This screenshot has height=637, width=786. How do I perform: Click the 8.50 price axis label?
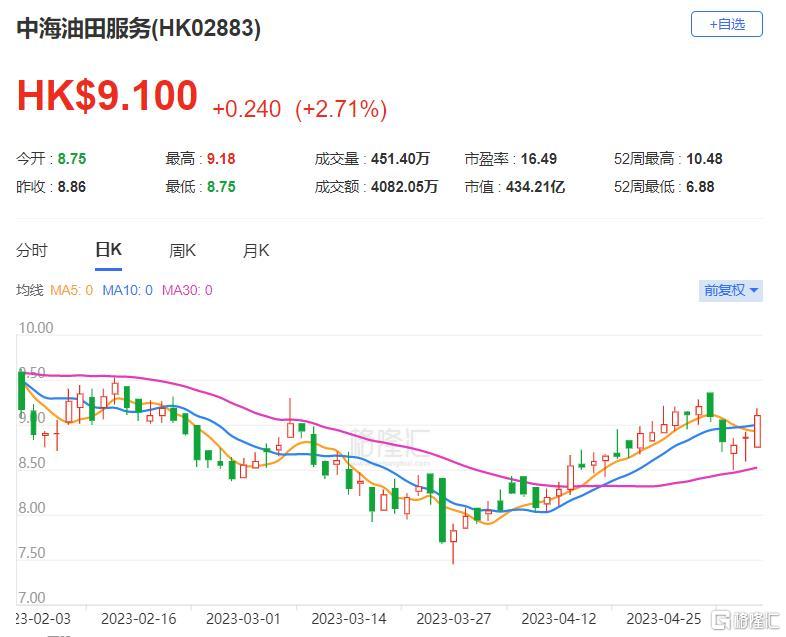click(32, 463)
